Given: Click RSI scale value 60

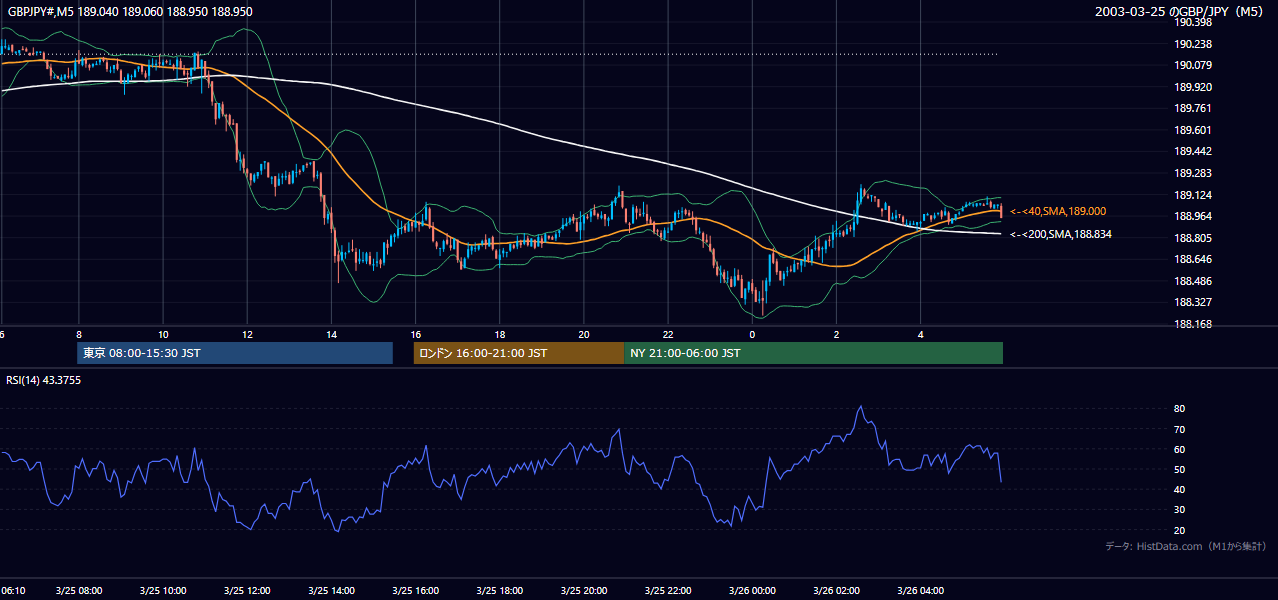Looking at the screenshot, I should pos(1179,449).
